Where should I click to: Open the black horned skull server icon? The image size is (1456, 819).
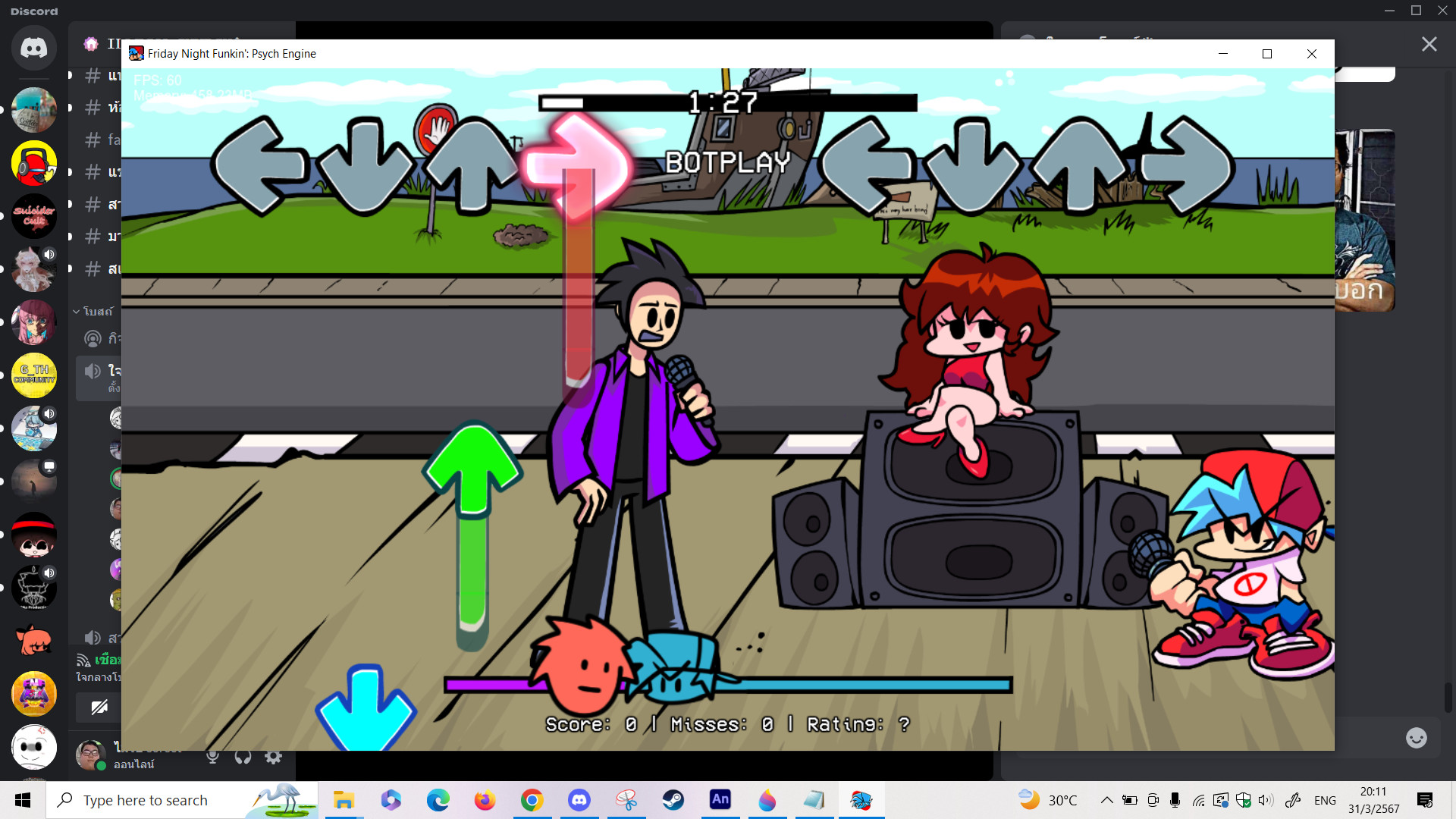33,588
